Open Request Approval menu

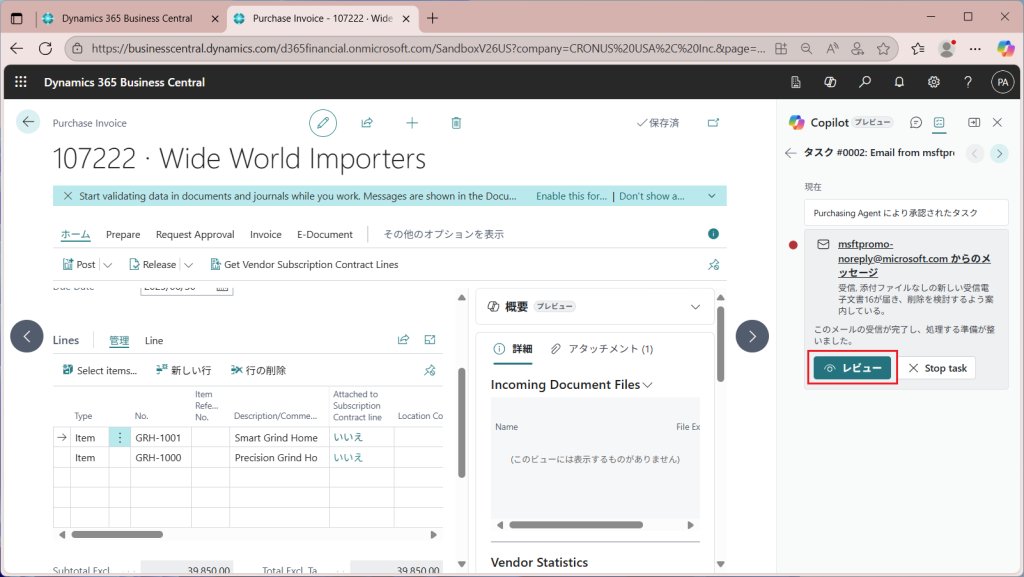(195, 234)
